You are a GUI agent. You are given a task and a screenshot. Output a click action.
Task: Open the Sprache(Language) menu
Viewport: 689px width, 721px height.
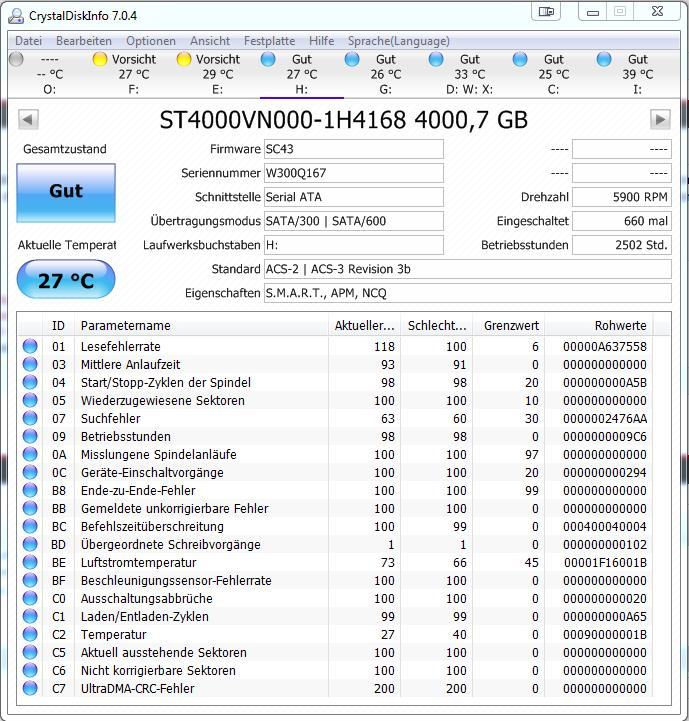point(399,41)
